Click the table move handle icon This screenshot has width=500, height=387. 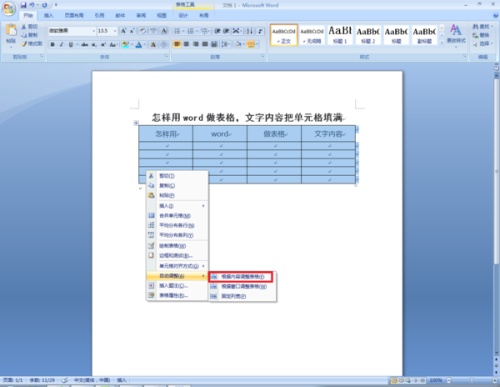[136, 123]
